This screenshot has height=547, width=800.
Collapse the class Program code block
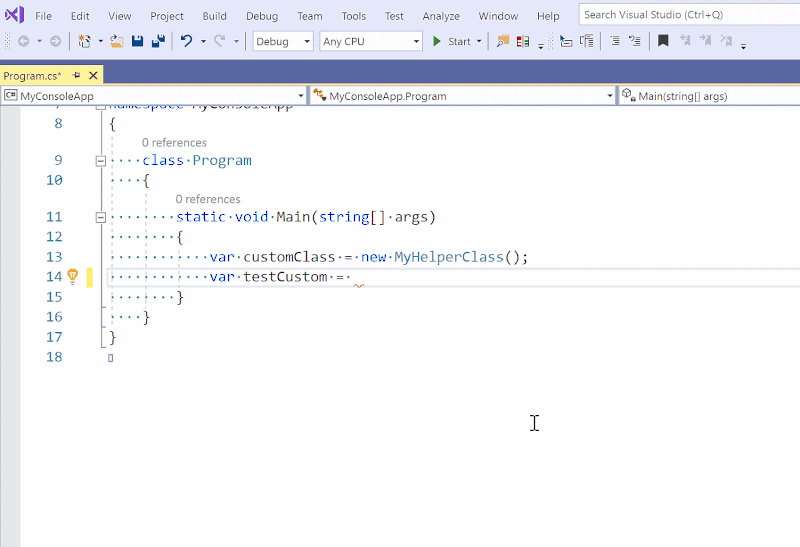point(101,161)
